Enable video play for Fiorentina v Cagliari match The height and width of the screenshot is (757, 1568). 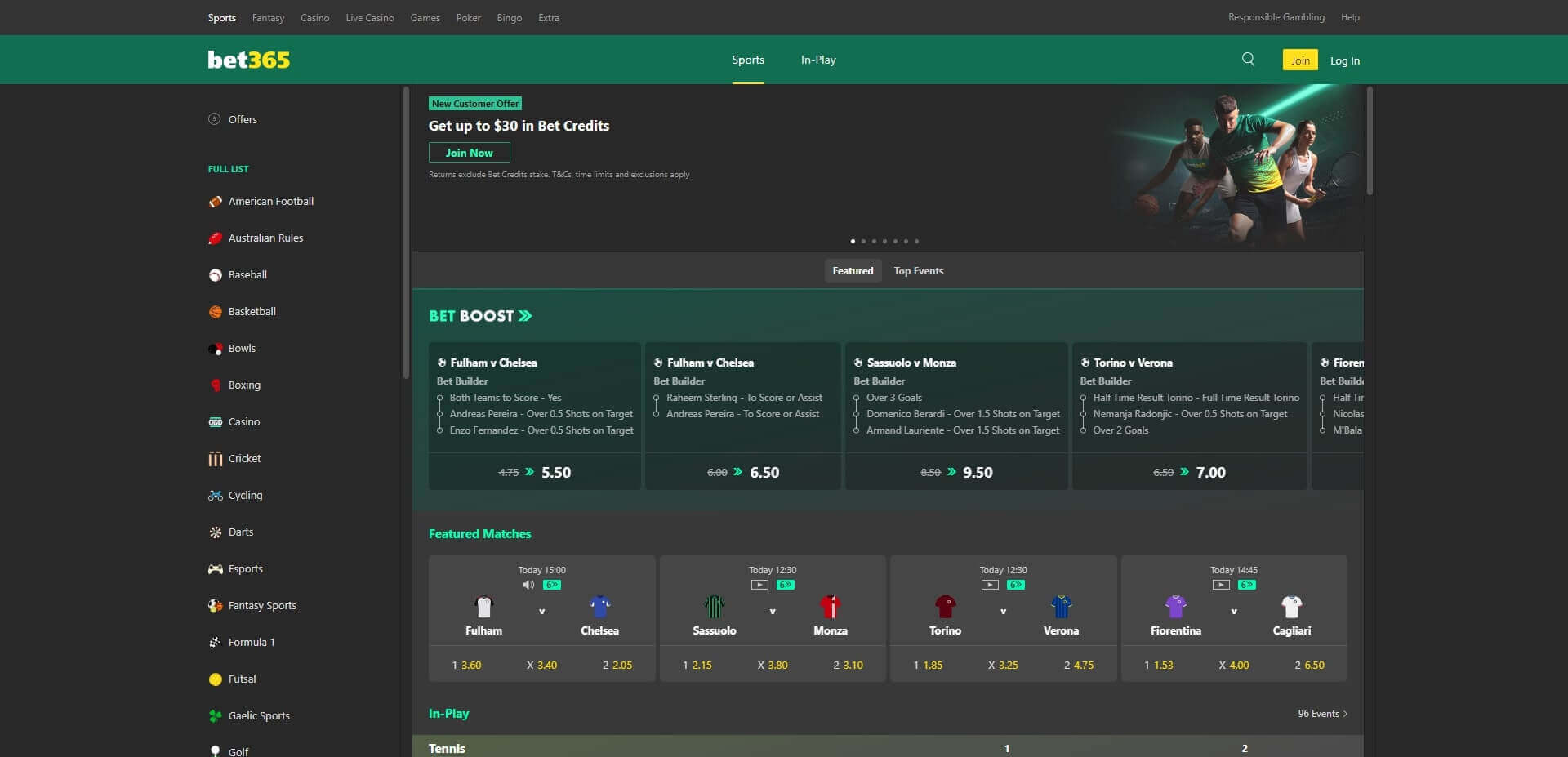tap(1221, 585)
